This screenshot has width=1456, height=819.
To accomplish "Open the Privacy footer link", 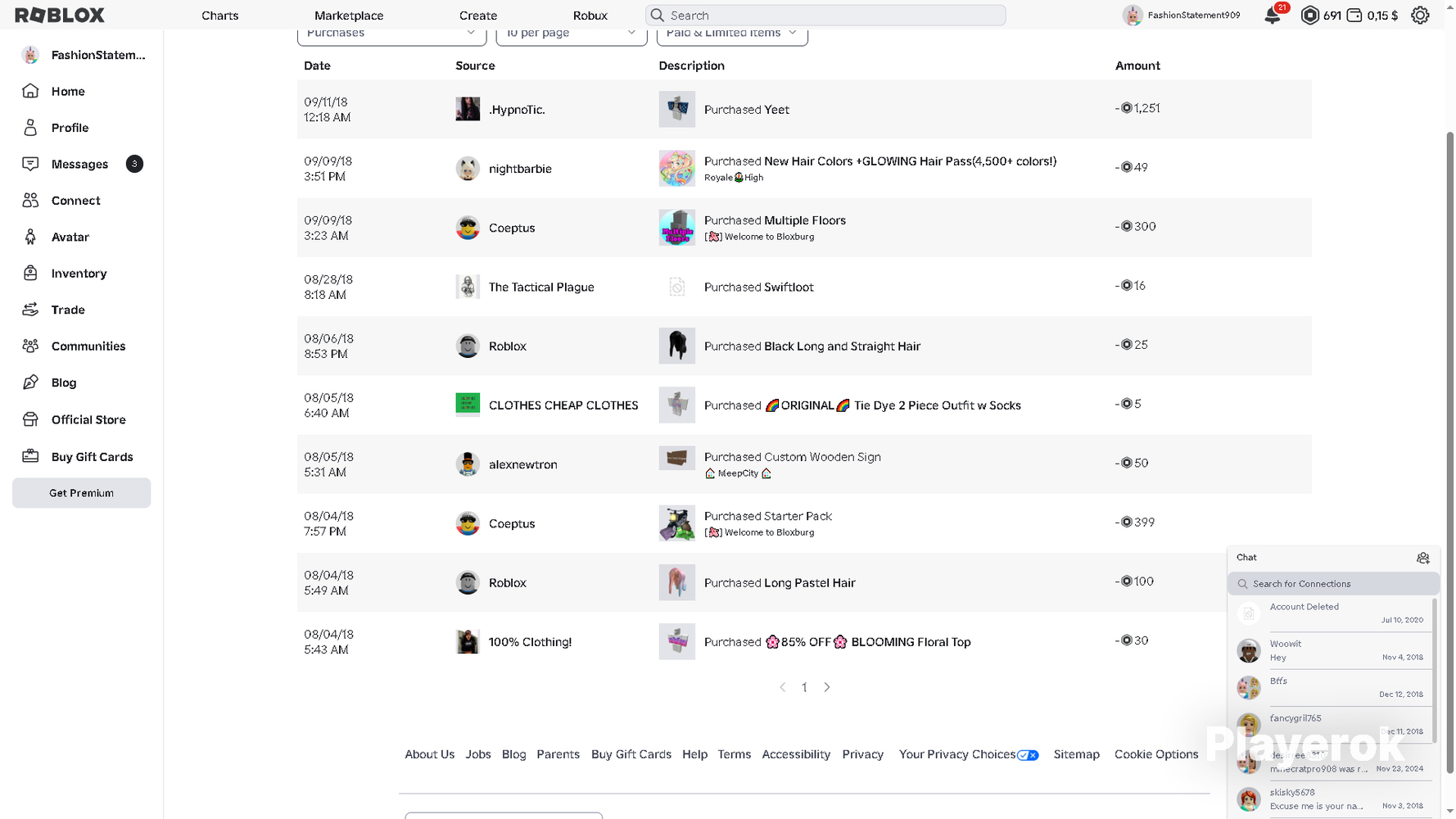I will pos(862,754).
